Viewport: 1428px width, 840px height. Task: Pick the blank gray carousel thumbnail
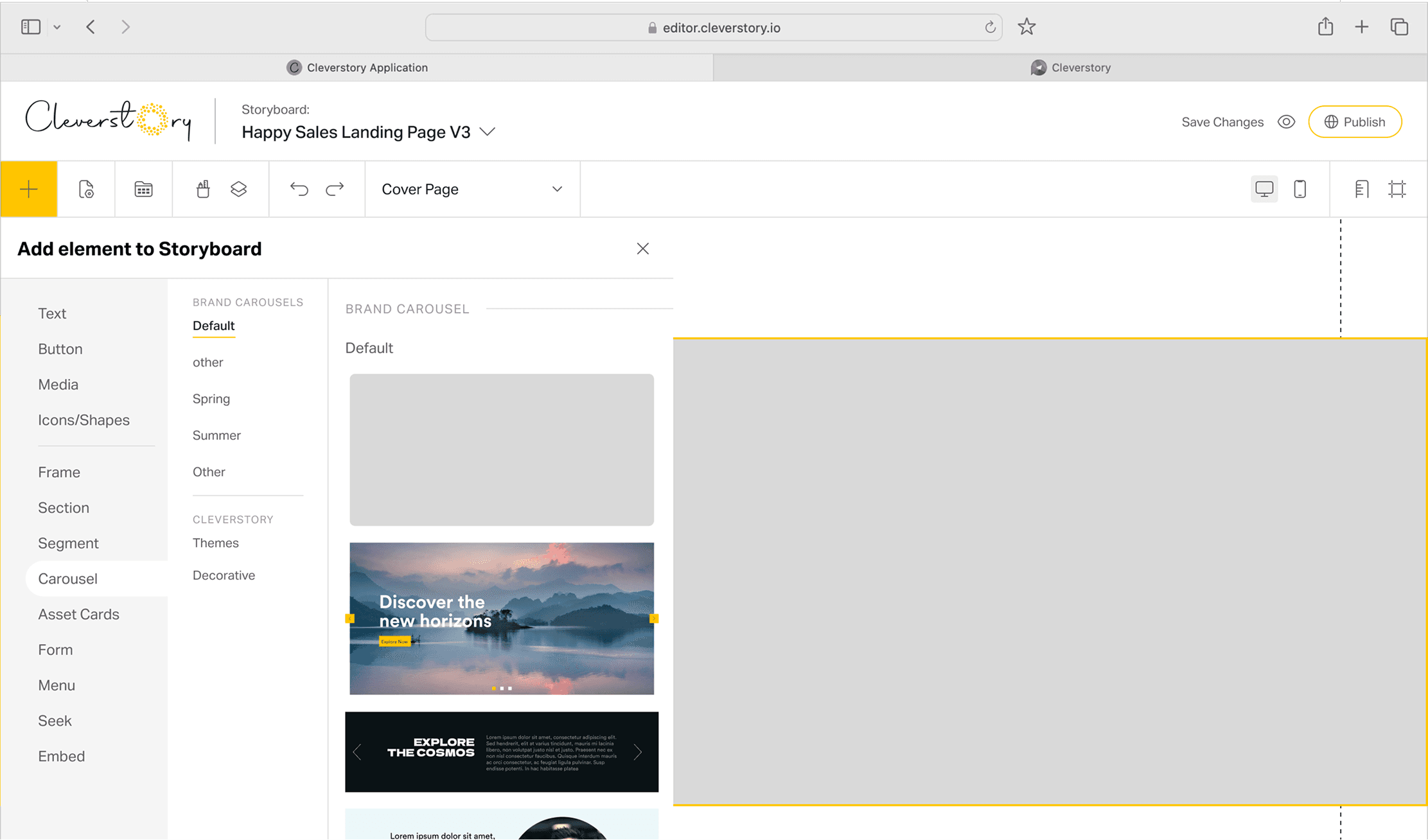(x=502, y=450)
